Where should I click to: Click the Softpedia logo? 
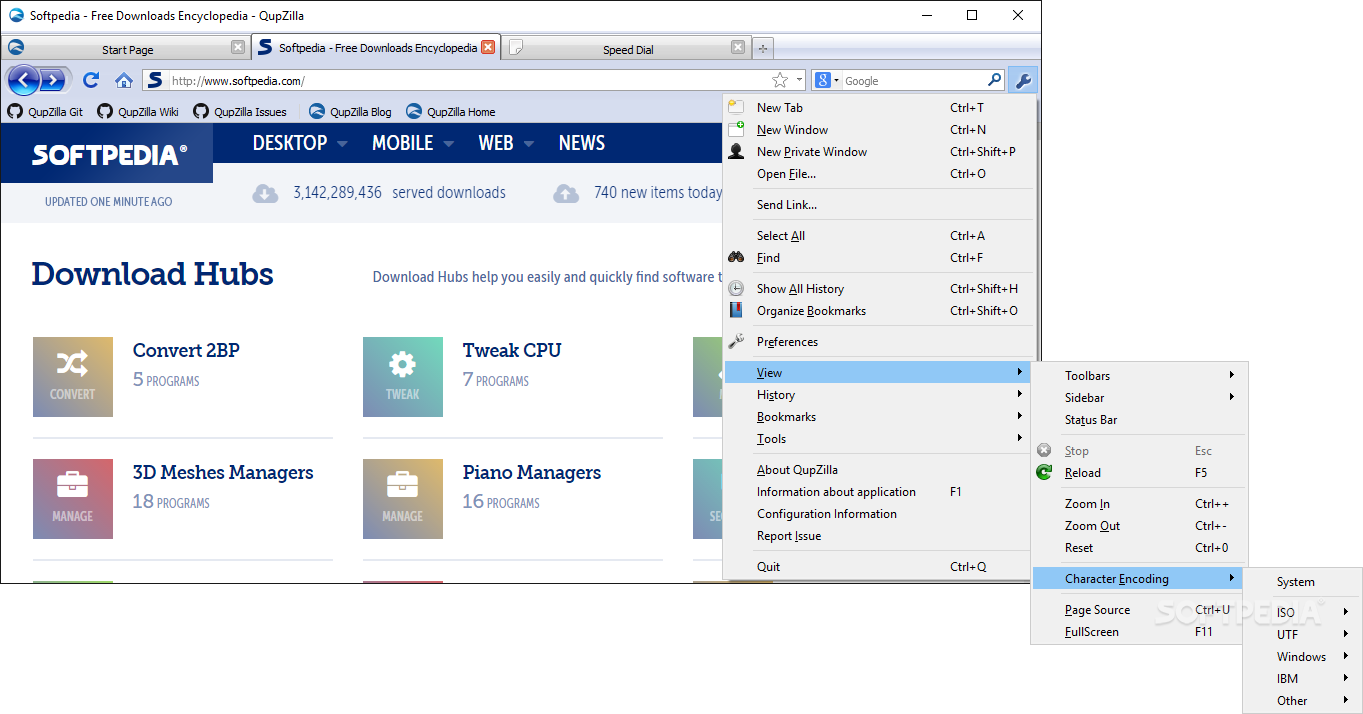109,155
